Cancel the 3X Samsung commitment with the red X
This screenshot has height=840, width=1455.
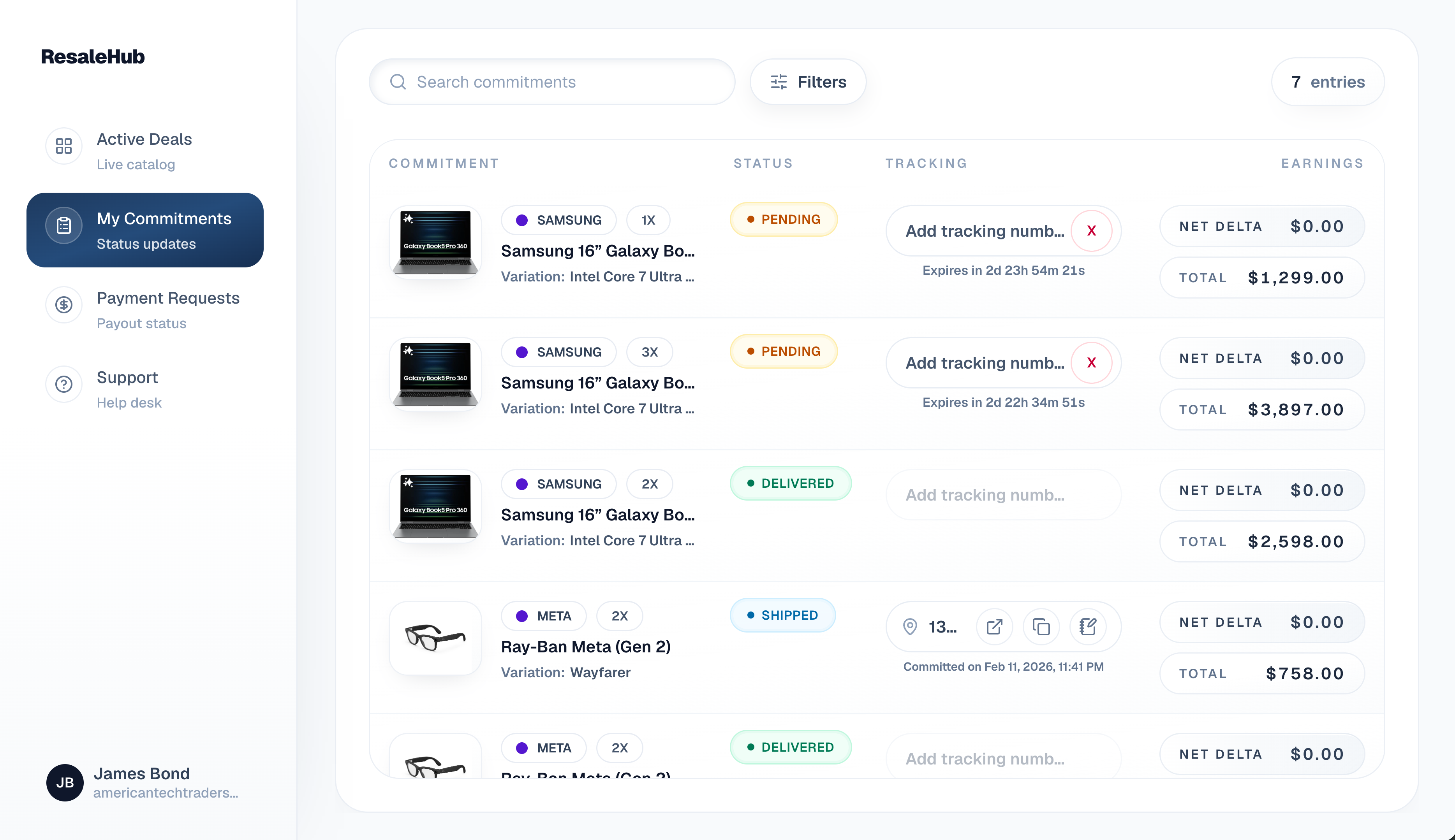tap(1091, 363)
